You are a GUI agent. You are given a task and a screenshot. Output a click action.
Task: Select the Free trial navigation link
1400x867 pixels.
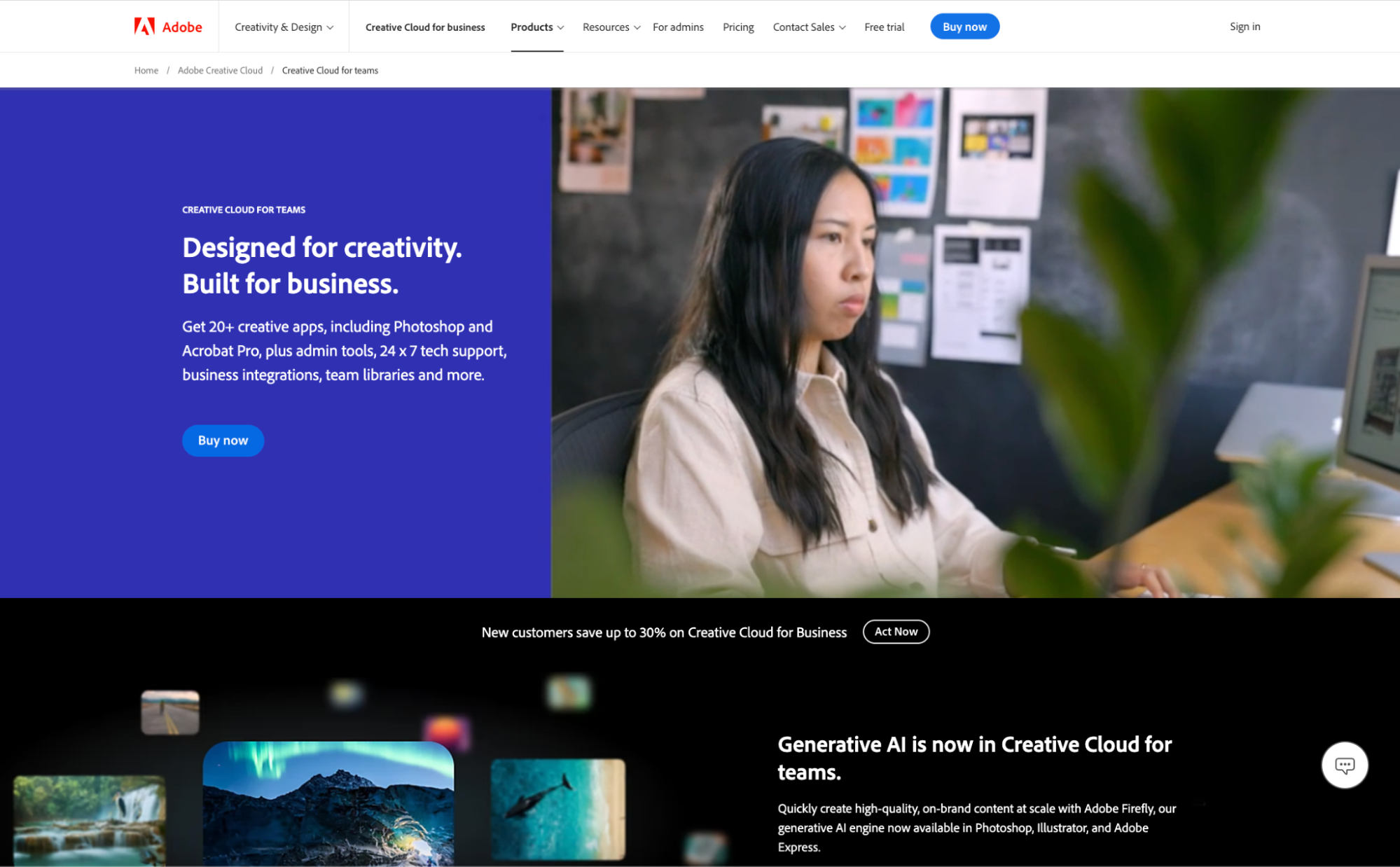[x=882, y=26]
